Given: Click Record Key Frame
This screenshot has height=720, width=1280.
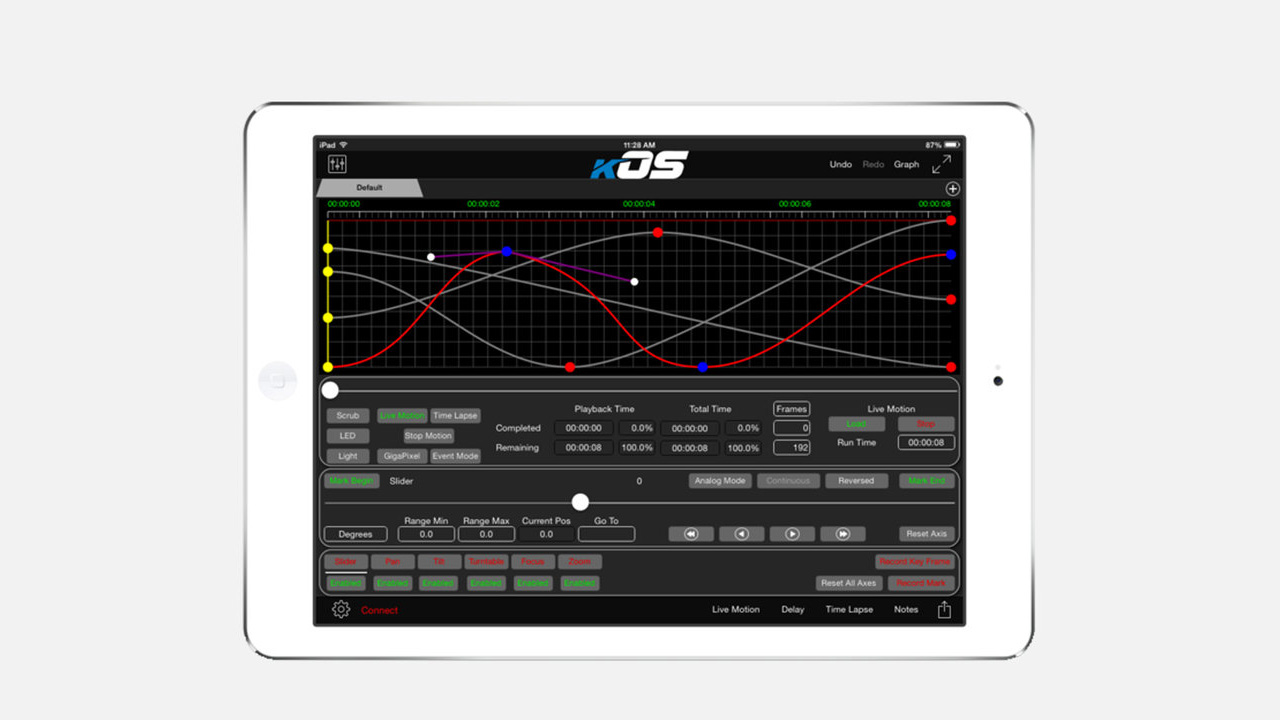Looking at the screenshot, I should click(x=915, y=562).
